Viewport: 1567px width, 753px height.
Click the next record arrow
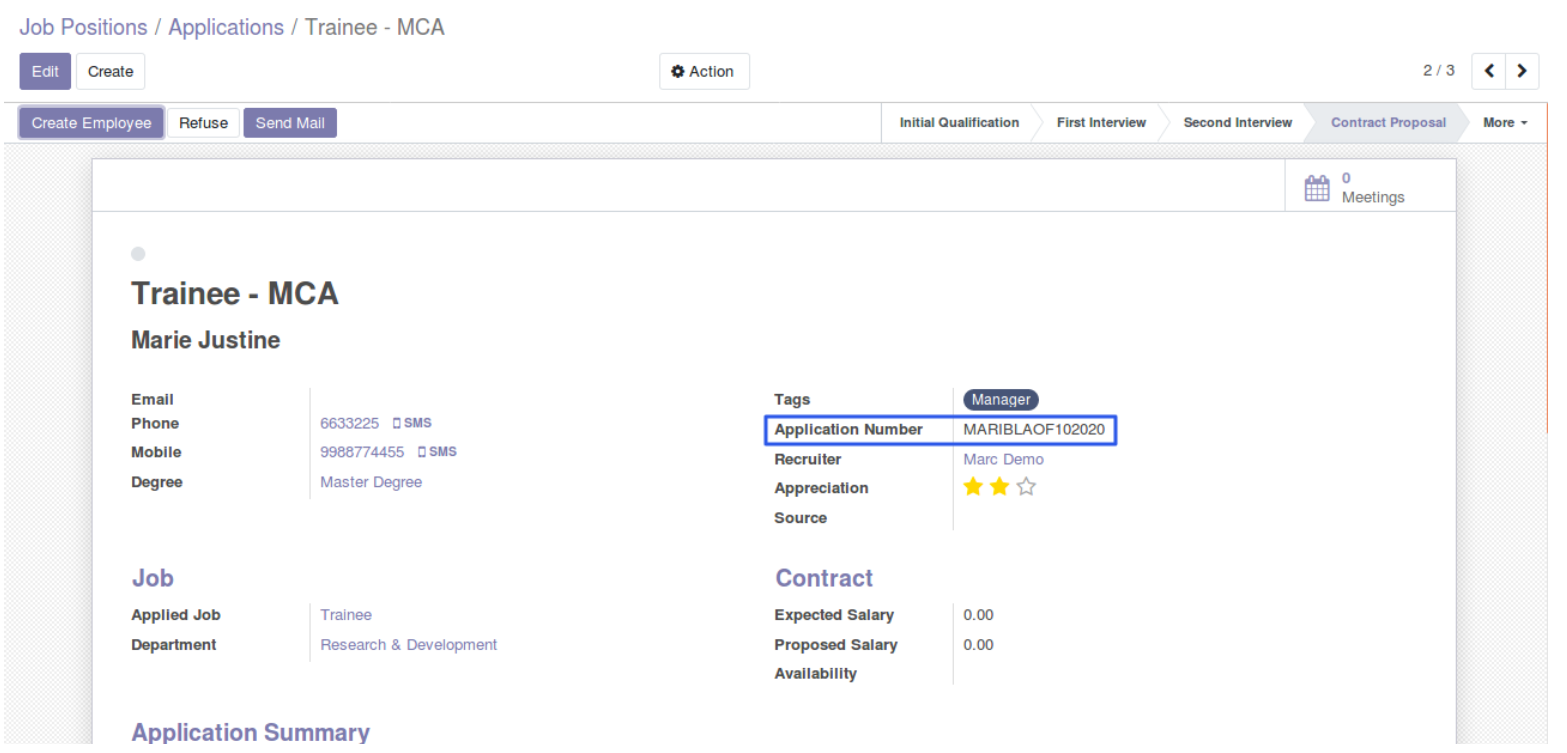point(1522,71)
